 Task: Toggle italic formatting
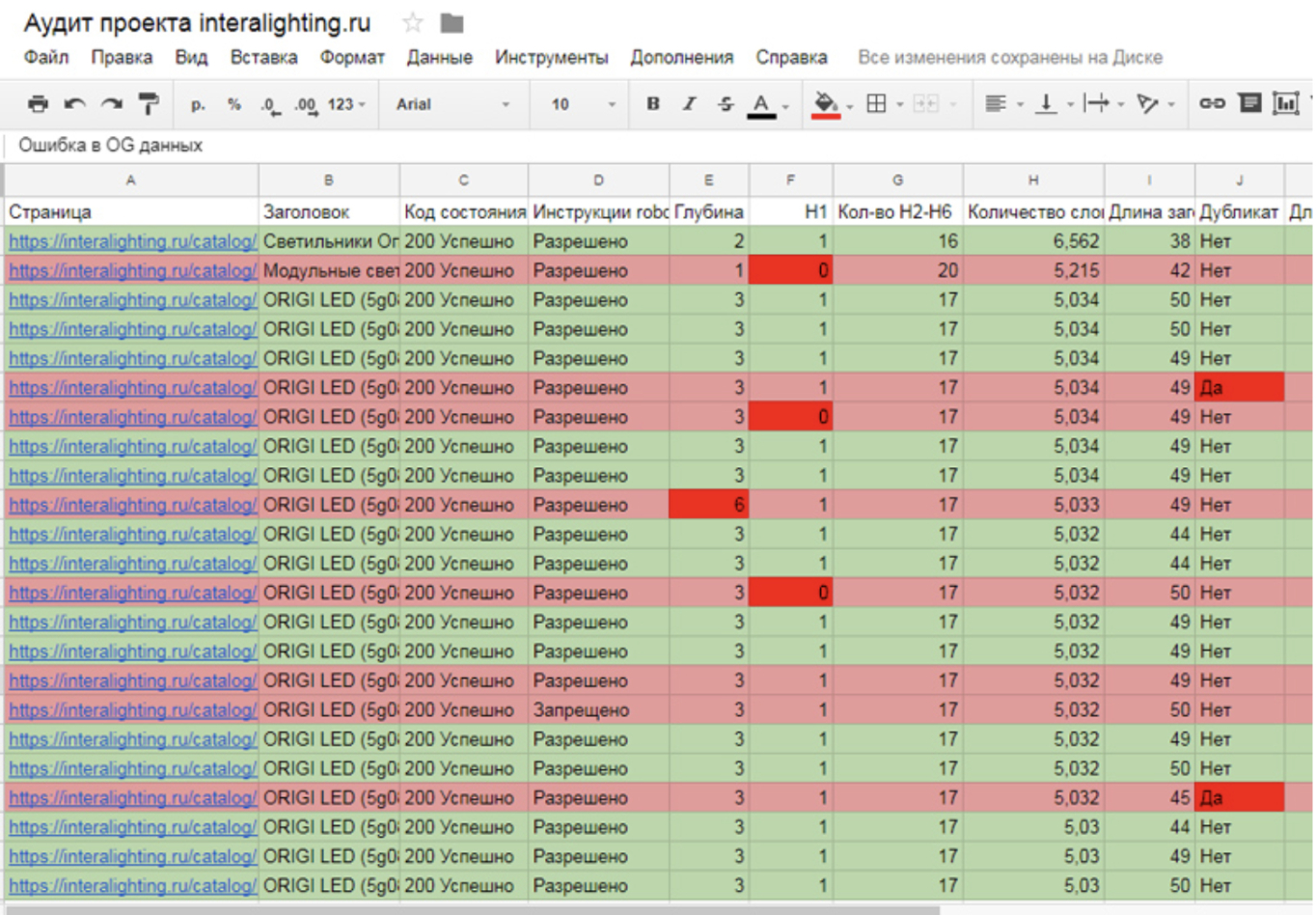click(689, 104)
